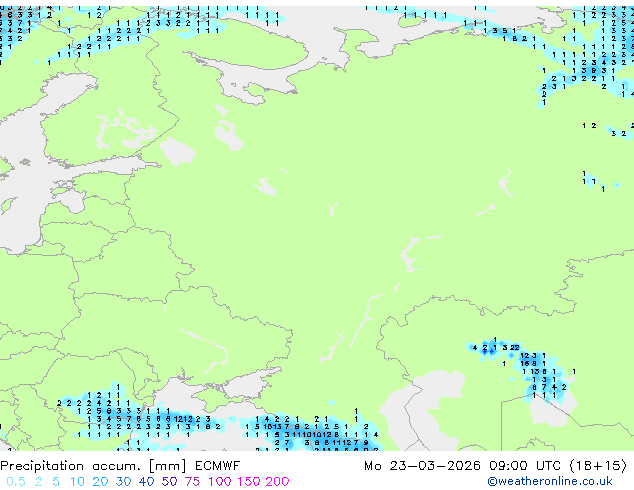
Task: Click the 200 mm legend value
Action: [277, 482]
